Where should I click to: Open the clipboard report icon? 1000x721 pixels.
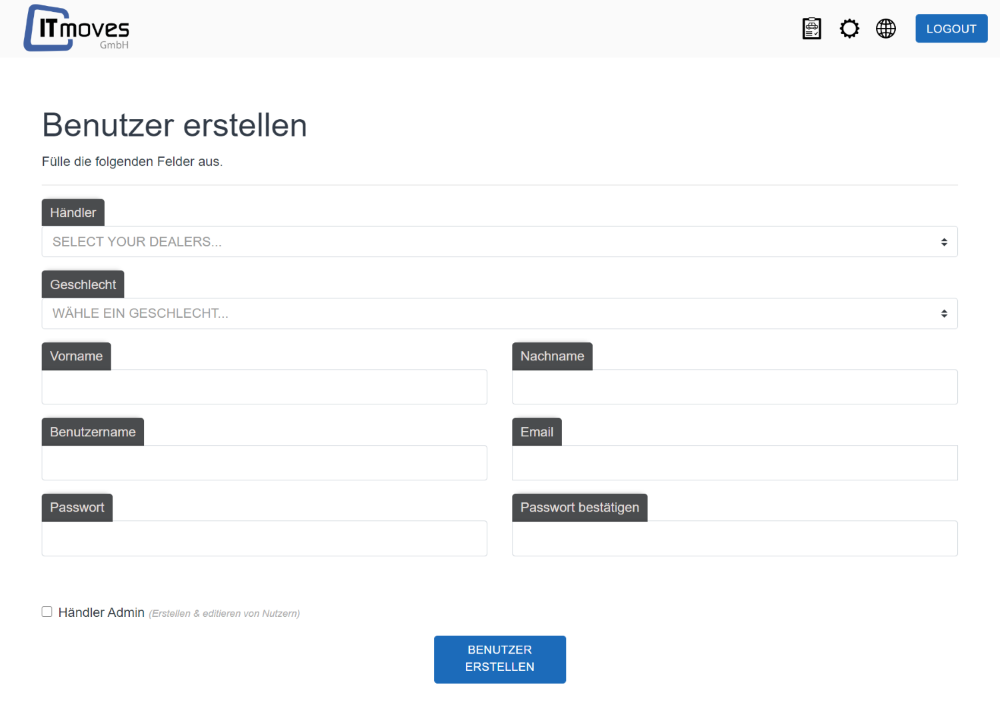(x=812, y=29)
